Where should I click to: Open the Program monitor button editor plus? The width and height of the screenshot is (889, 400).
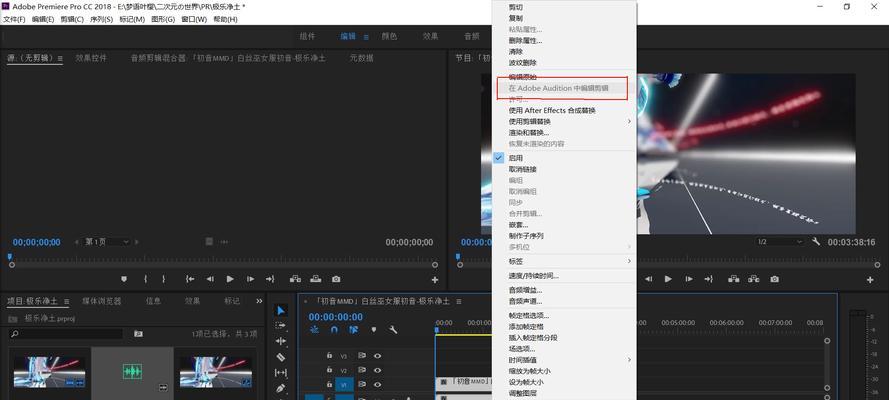coord(870,280)
